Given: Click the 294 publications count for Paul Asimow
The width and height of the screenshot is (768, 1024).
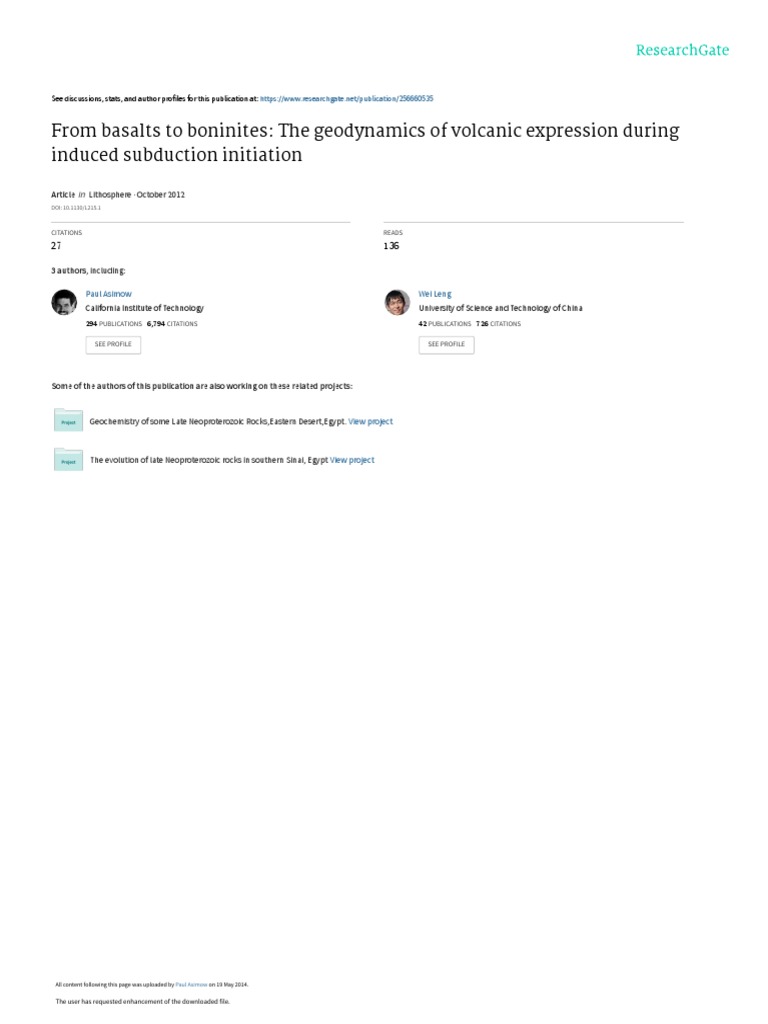Looking at the screenshot, I should (x=112, y=324).
